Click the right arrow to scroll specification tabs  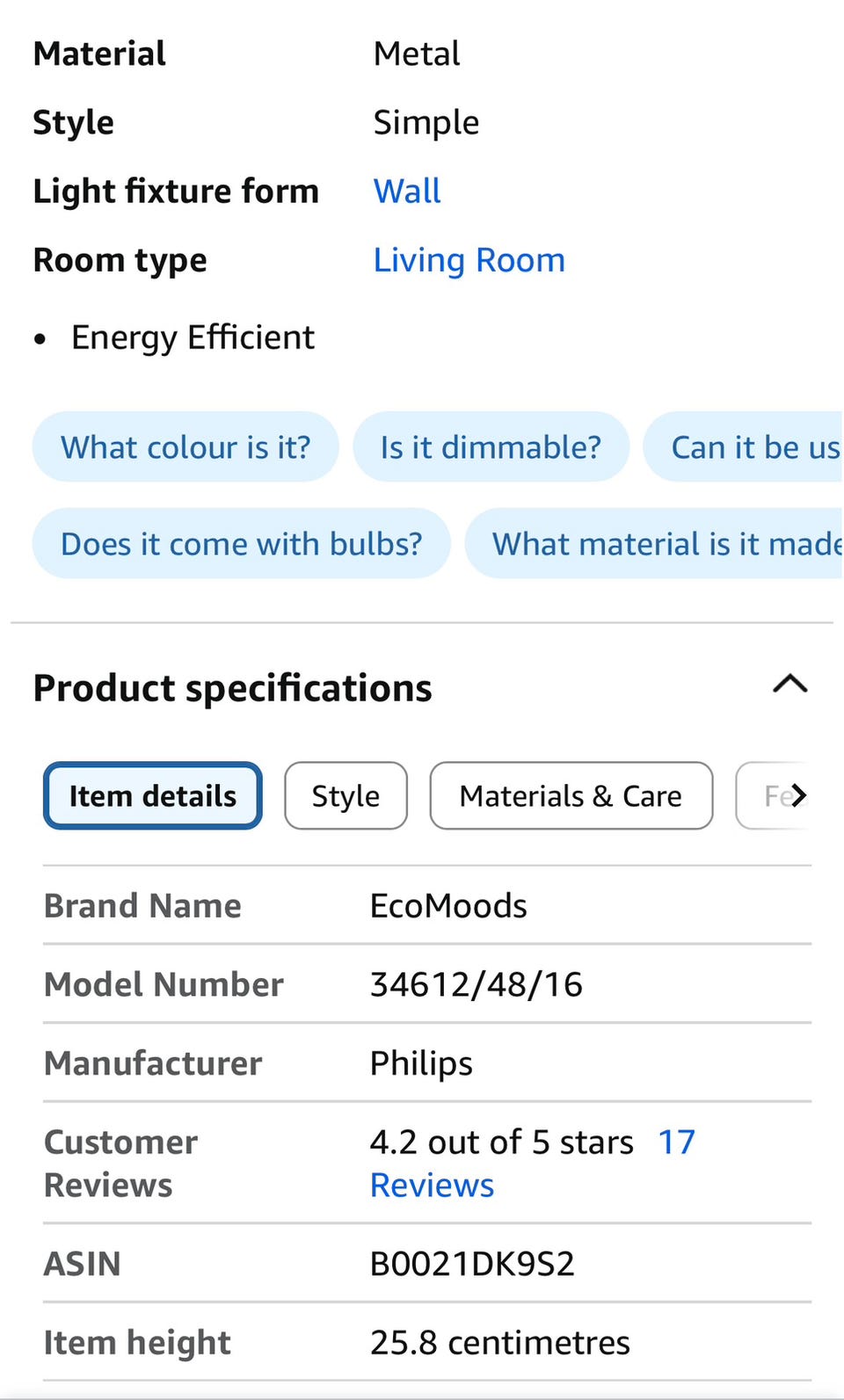[797, 795]
